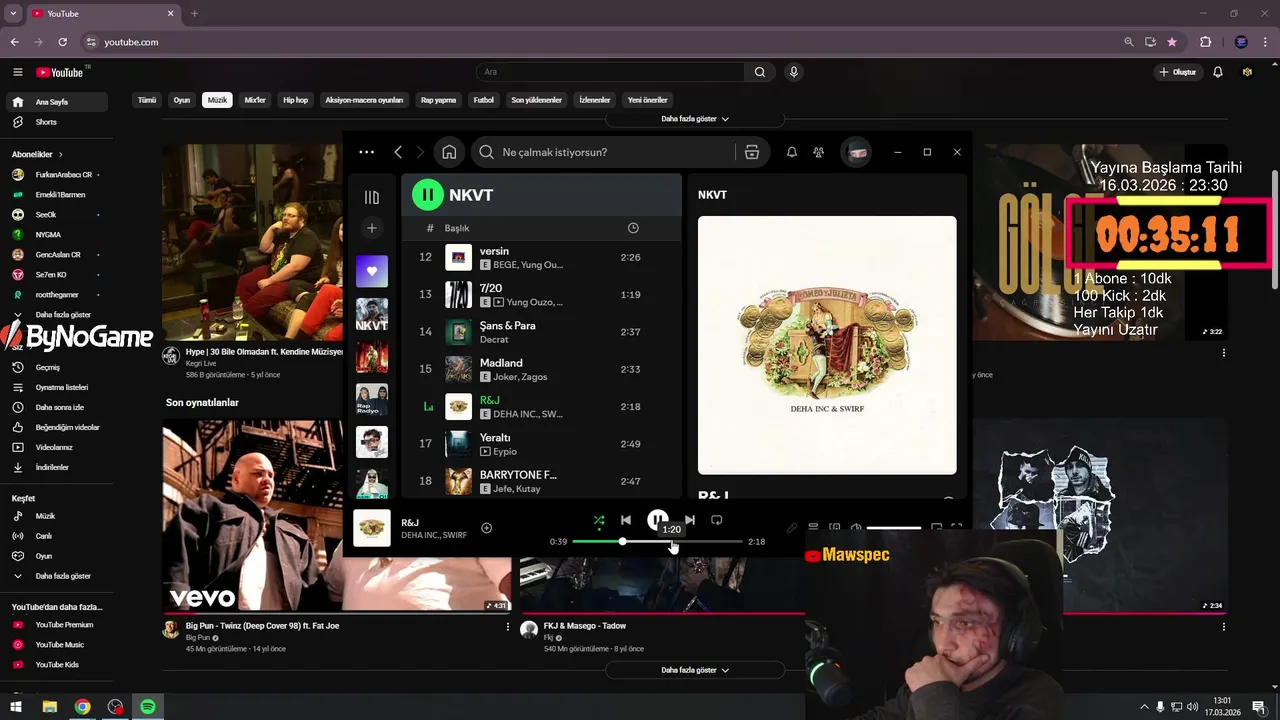
Task: Select track 'Madland' by Joker, Zagos
Action: click(541, 369)
